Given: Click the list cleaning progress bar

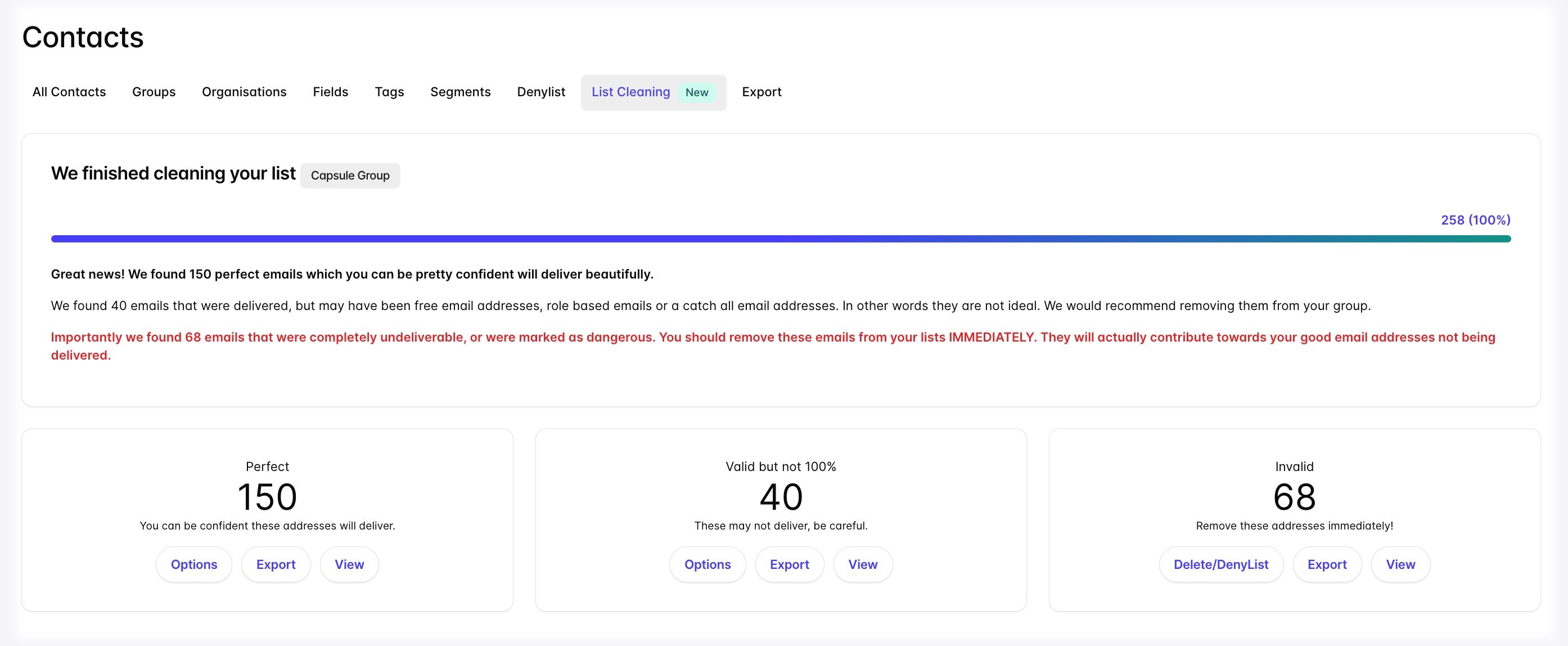Looking at the screenshot, I should (781, 239).
